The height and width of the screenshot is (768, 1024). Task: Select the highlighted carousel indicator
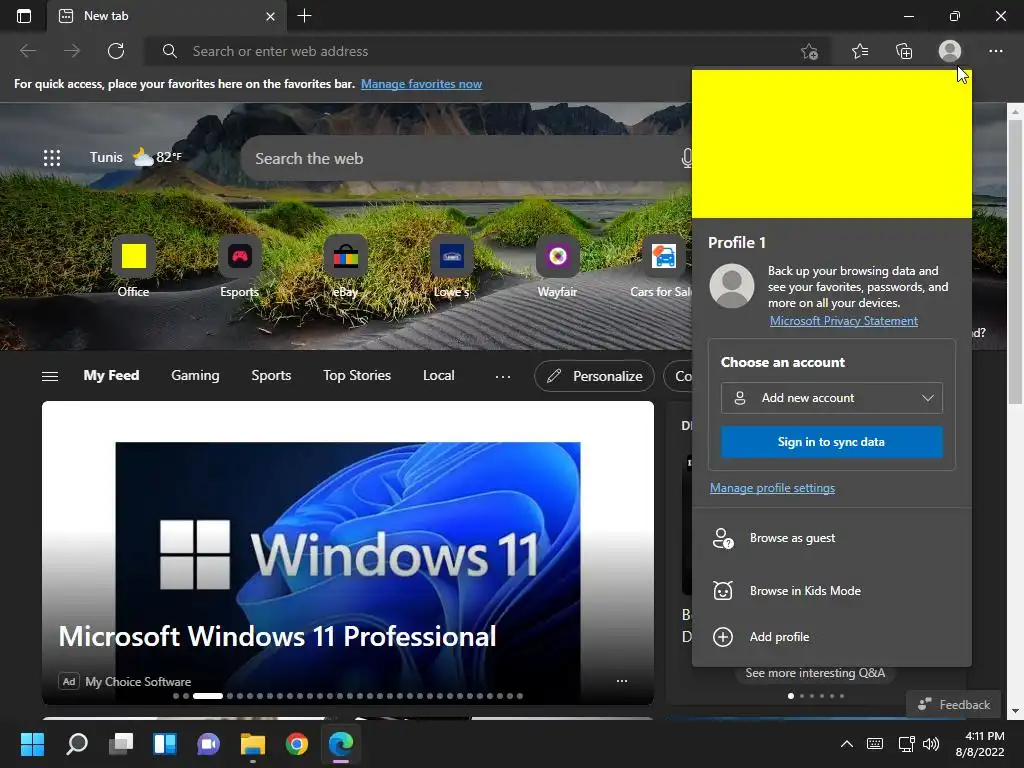[208, 696]
